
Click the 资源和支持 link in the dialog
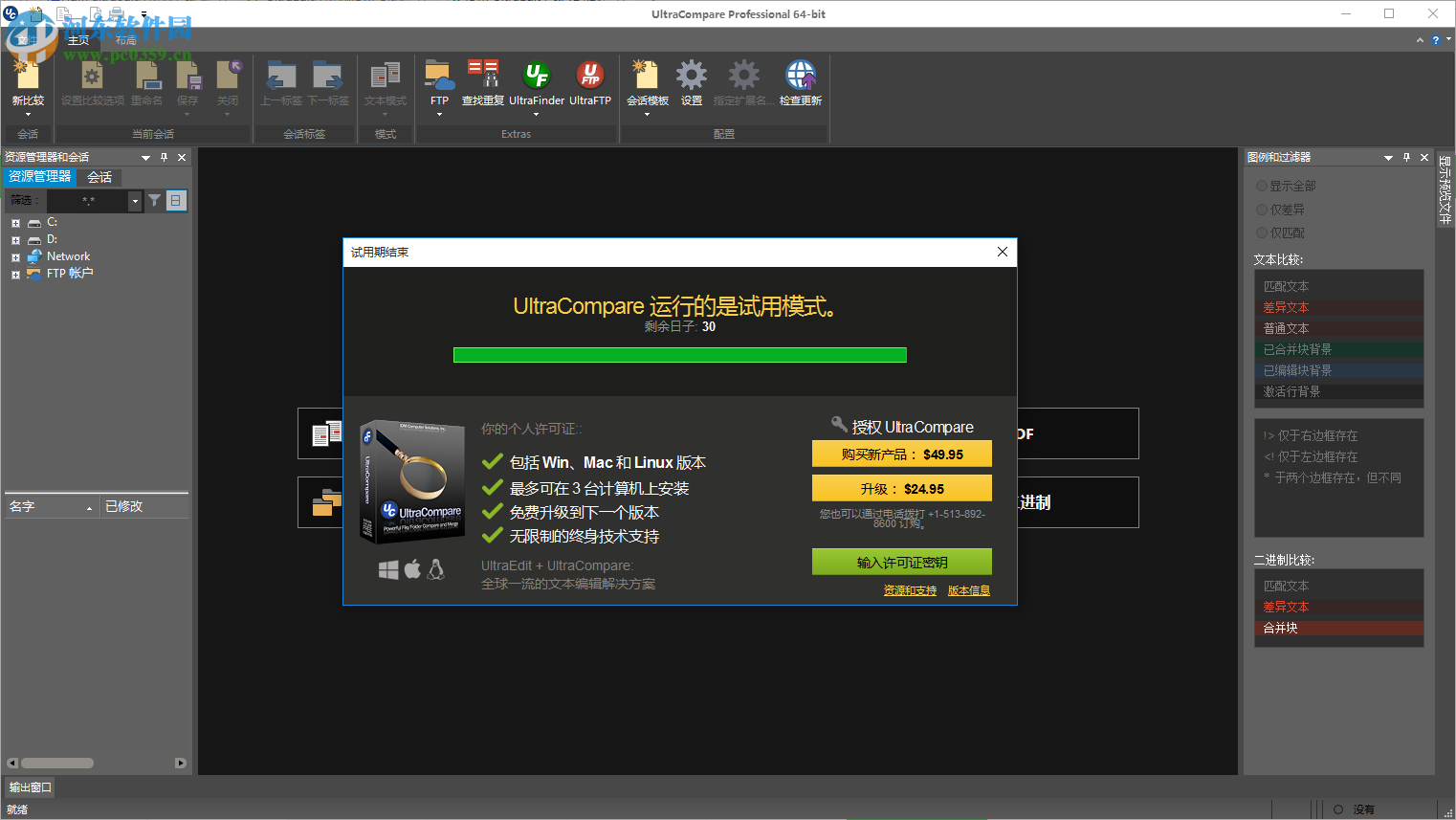(909, 590)
